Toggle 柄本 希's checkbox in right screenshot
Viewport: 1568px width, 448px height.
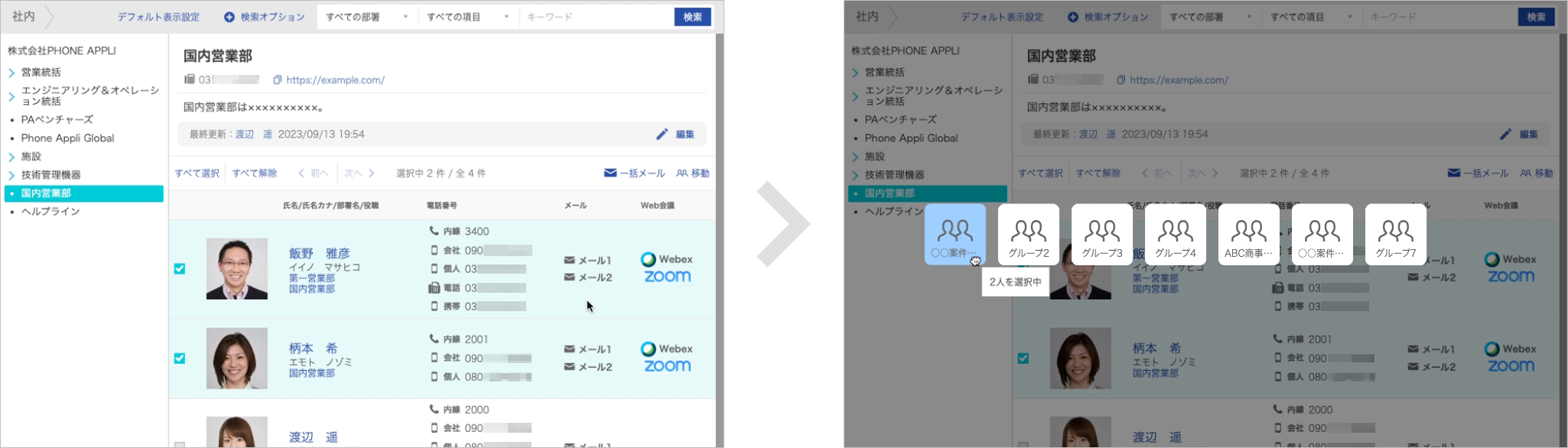[x=1023, y=359]
